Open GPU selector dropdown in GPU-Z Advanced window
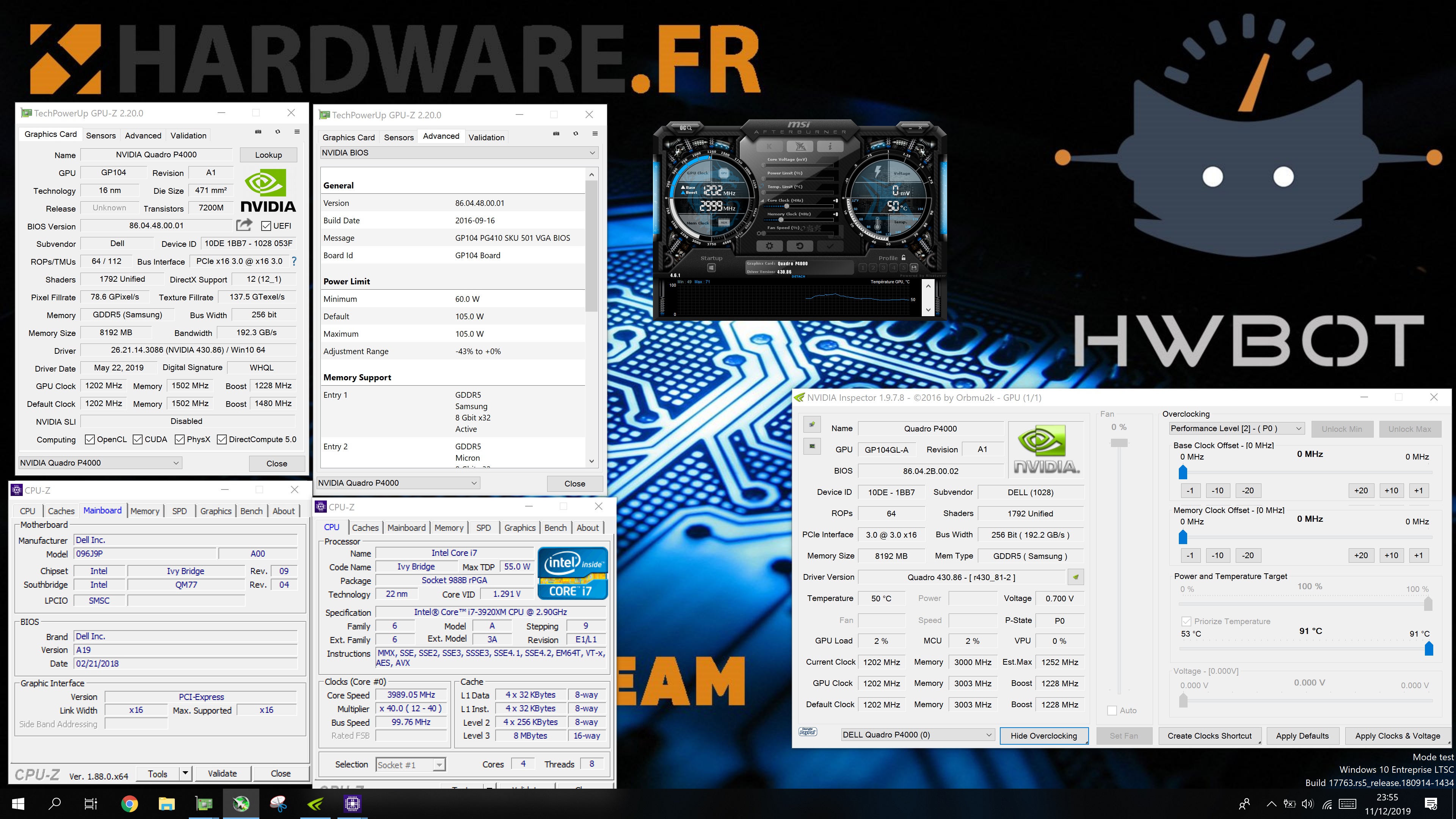The image size is (1456, 819). tap(399, 483)
